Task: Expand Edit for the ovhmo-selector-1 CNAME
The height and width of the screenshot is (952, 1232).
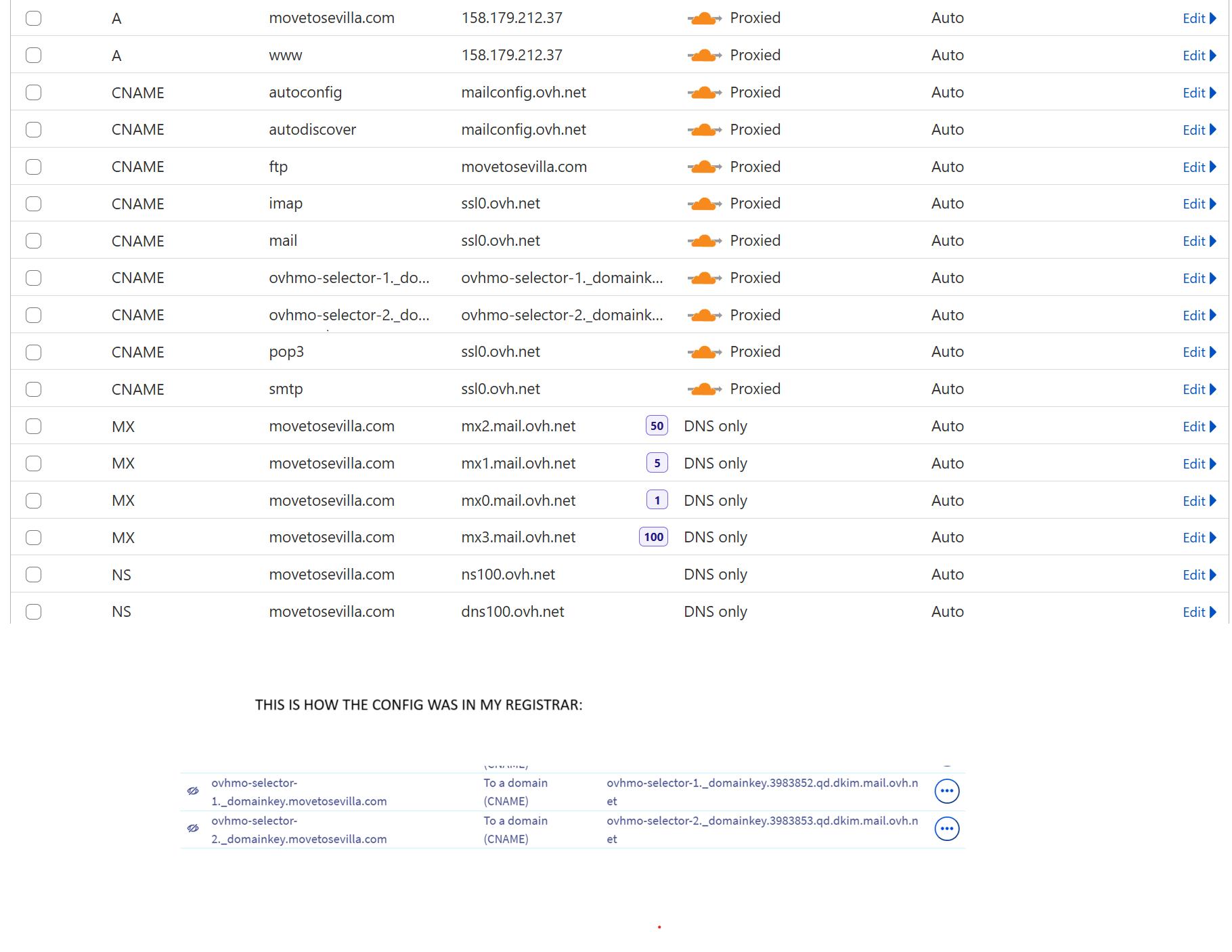Action: coord(1200,278)
